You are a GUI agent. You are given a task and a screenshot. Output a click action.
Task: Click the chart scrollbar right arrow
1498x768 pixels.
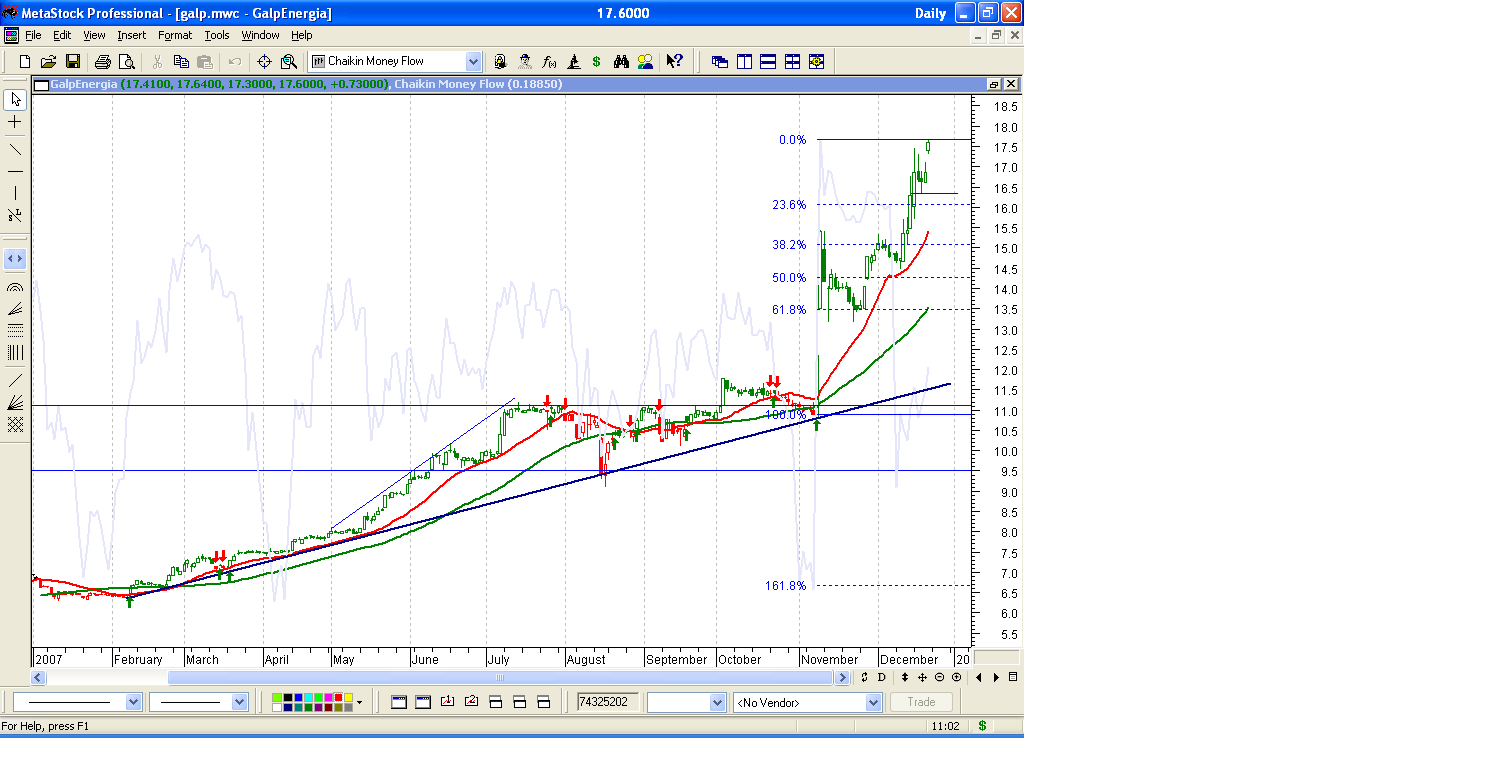click(x=842, y=677)
